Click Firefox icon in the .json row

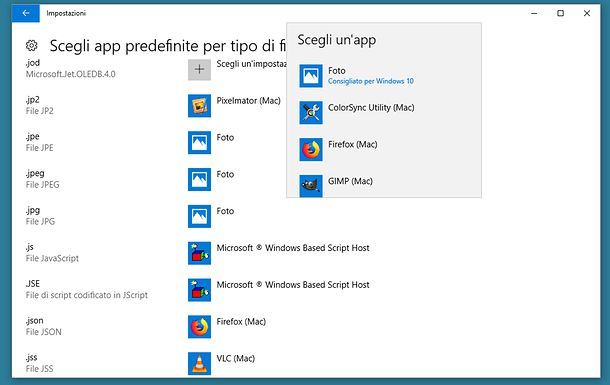click(x=199, y=327)
